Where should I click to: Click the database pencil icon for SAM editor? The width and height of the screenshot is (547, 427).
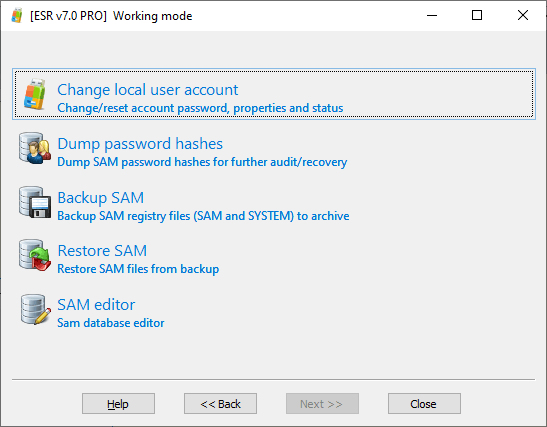point(35,309)
